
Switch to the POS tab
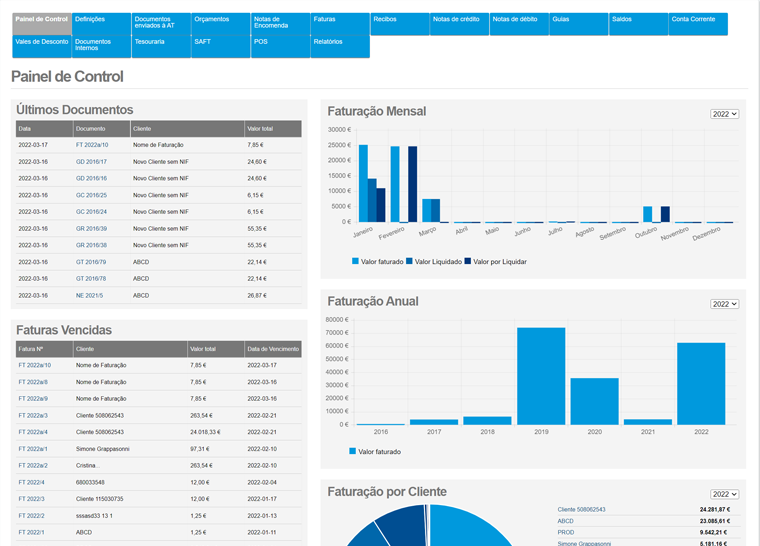[x=280, y=47]
